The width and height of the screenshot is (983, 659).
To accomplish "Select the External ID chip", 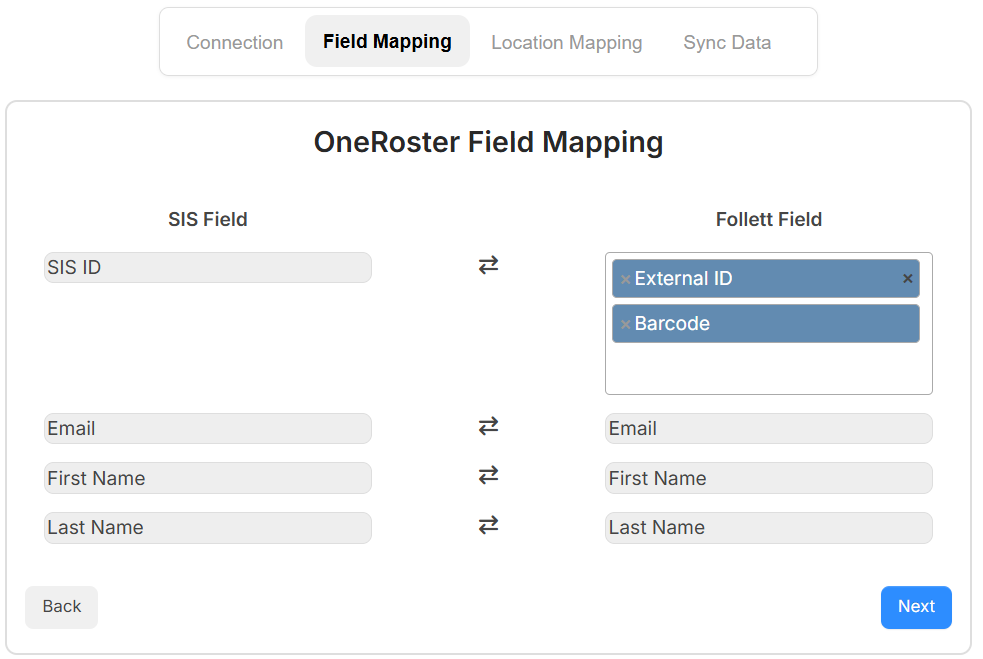I will (x=765, y=278).
